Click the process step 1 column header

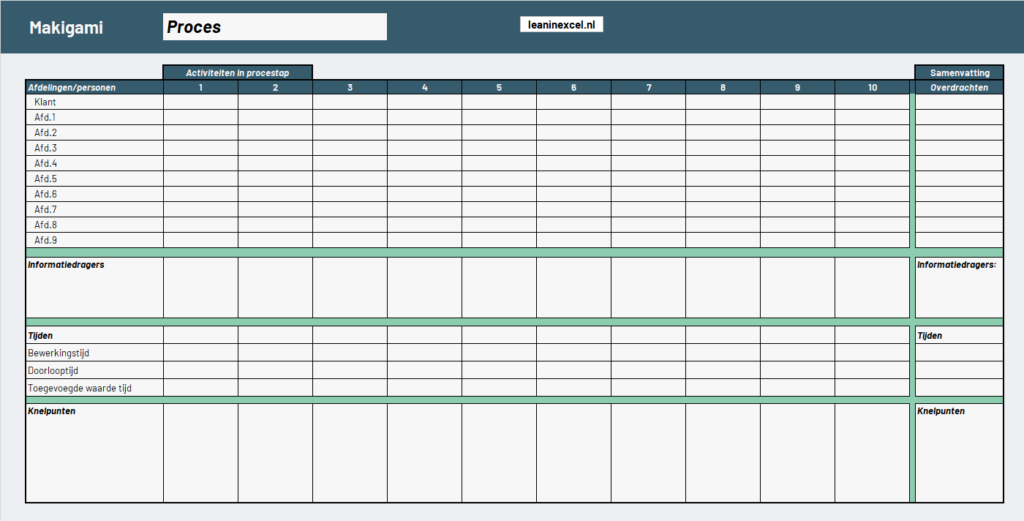coord(200,87)
